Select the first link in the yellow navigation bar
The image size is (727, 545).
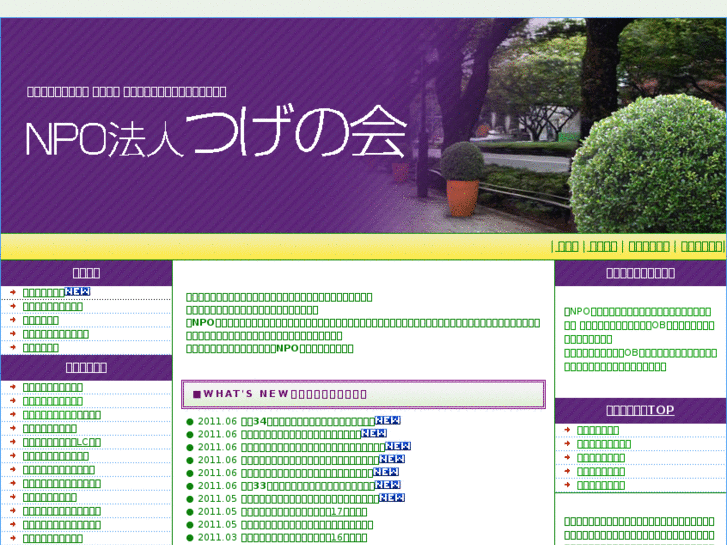[566, 247]
